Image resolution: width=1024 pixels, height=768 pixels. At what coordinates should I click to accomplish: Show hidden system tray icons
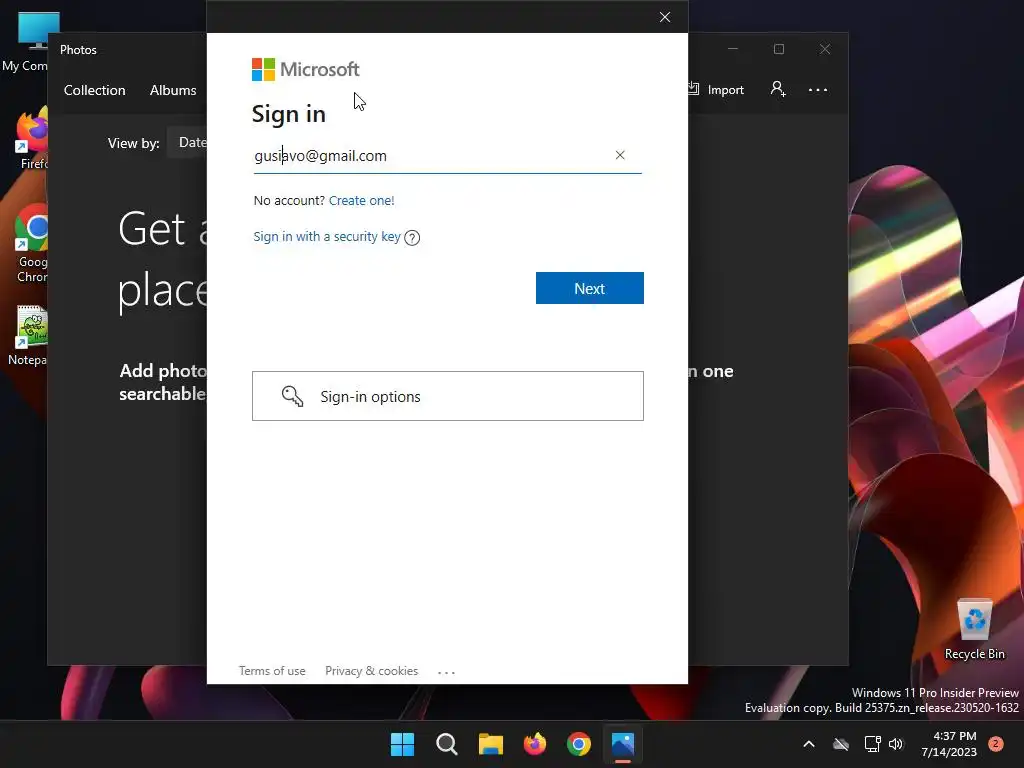(808, 744)
